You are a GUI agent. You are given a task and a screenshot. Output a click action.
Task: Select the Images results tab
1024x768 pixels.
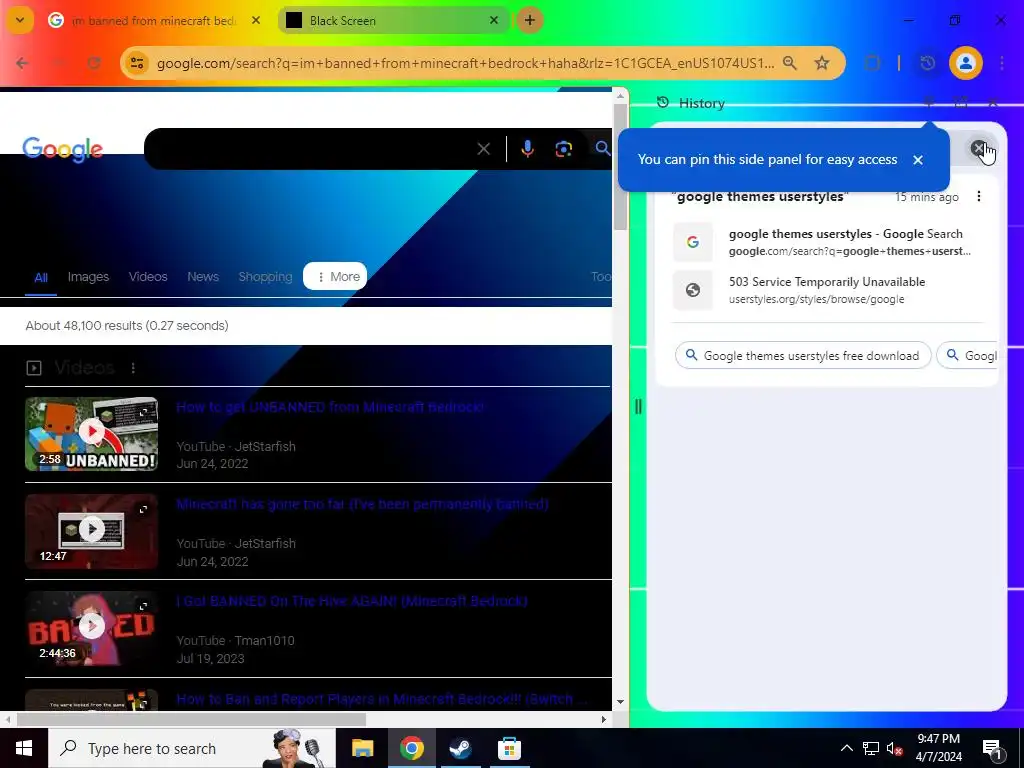(88, 277)
